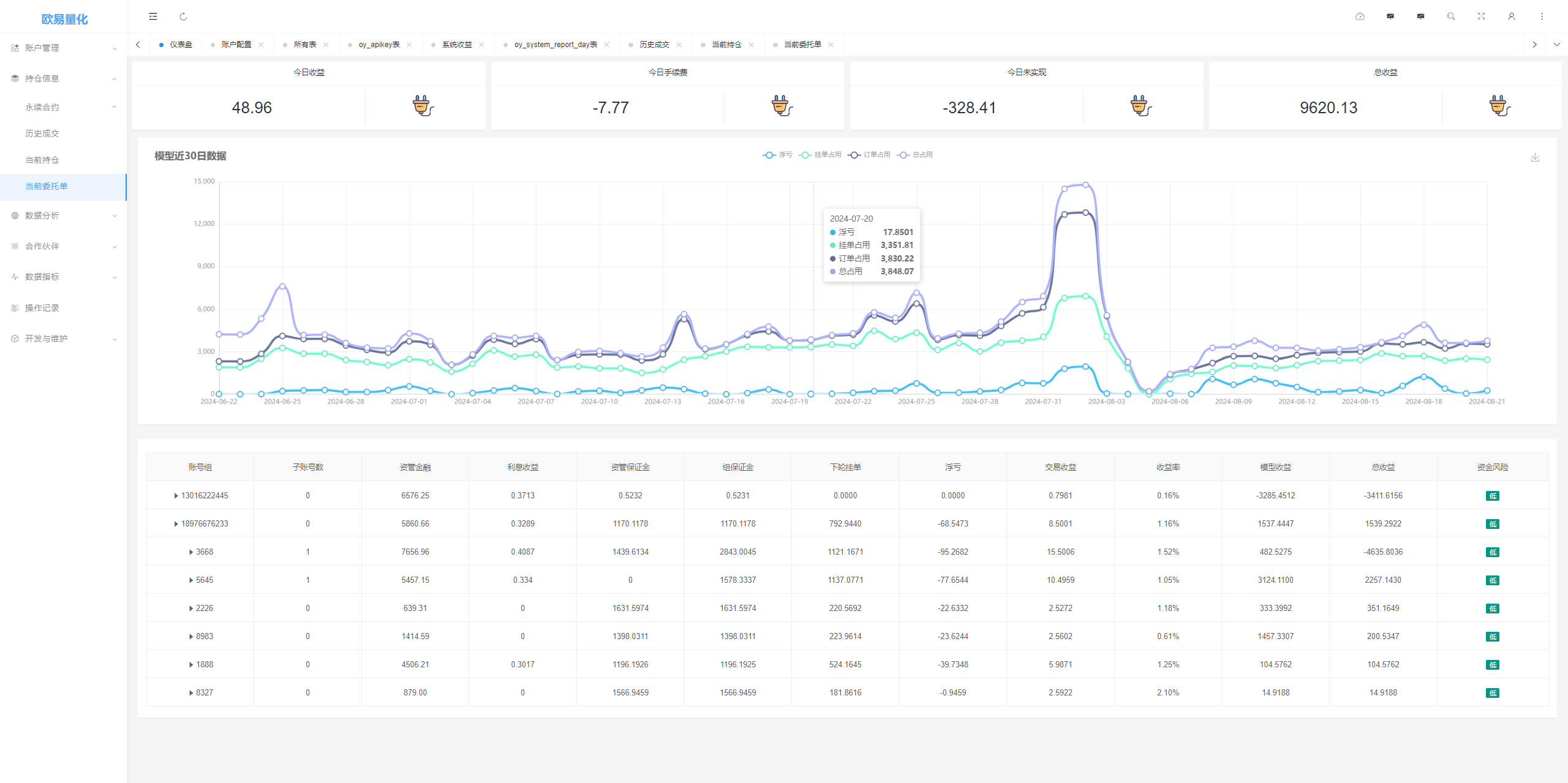
Task: Switch to the 仪表盘 tab
Action: [x=176, y=45]
